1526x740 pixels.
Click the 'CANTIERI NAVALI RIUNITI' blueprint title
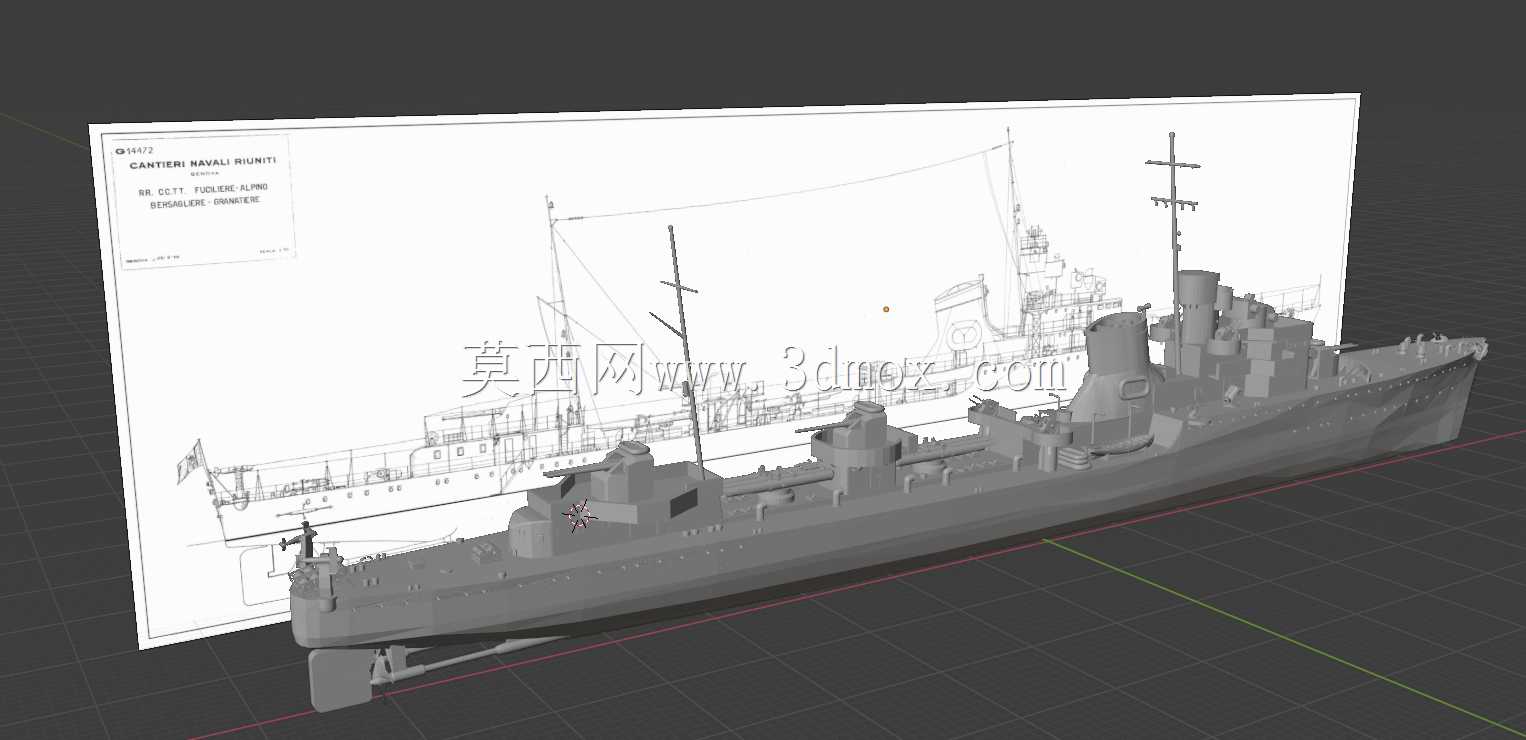203,163
